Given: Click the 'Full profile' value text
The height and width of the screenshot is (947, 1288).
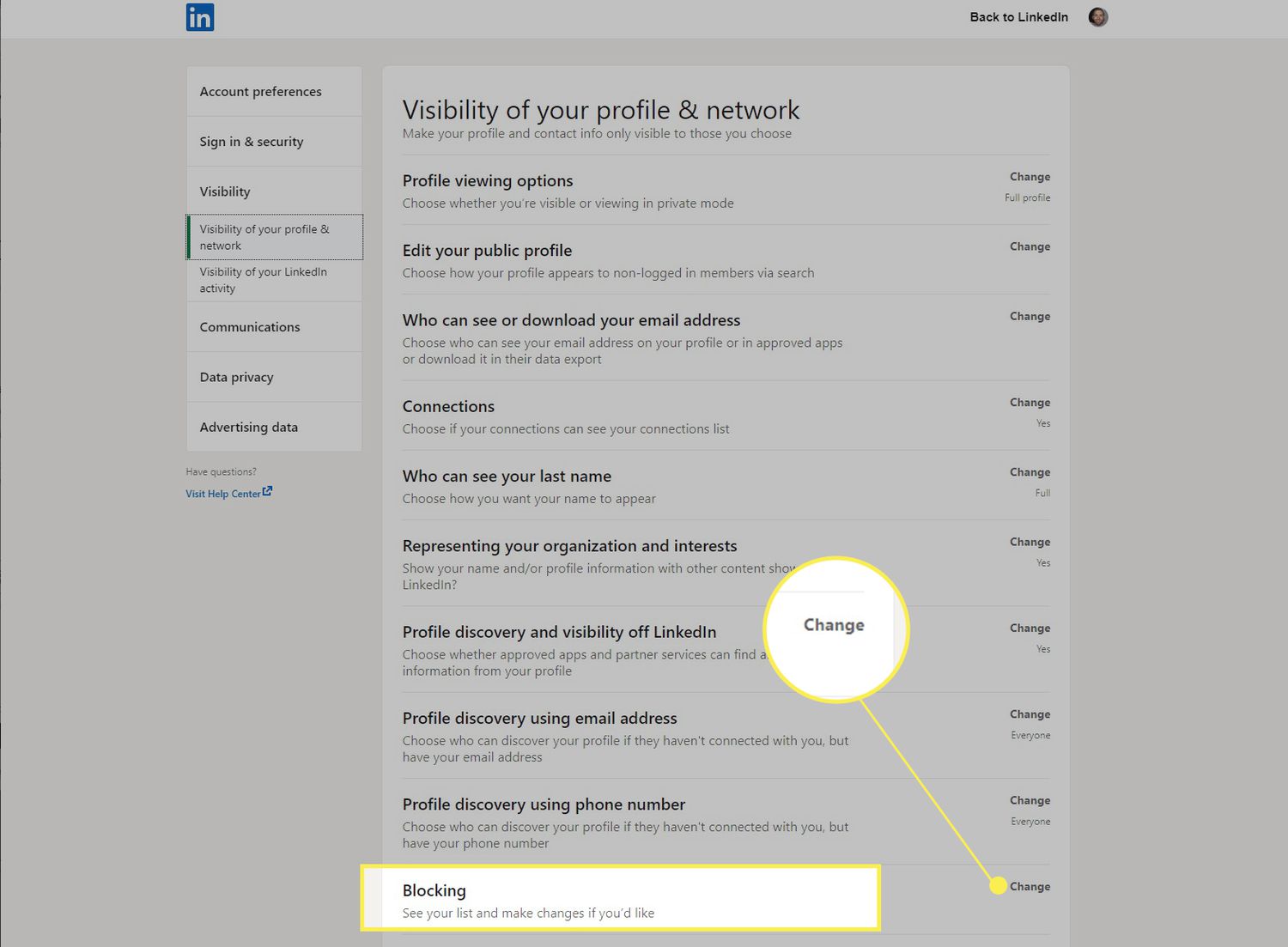Looking at the screenshot, I should click(1028, 197).
